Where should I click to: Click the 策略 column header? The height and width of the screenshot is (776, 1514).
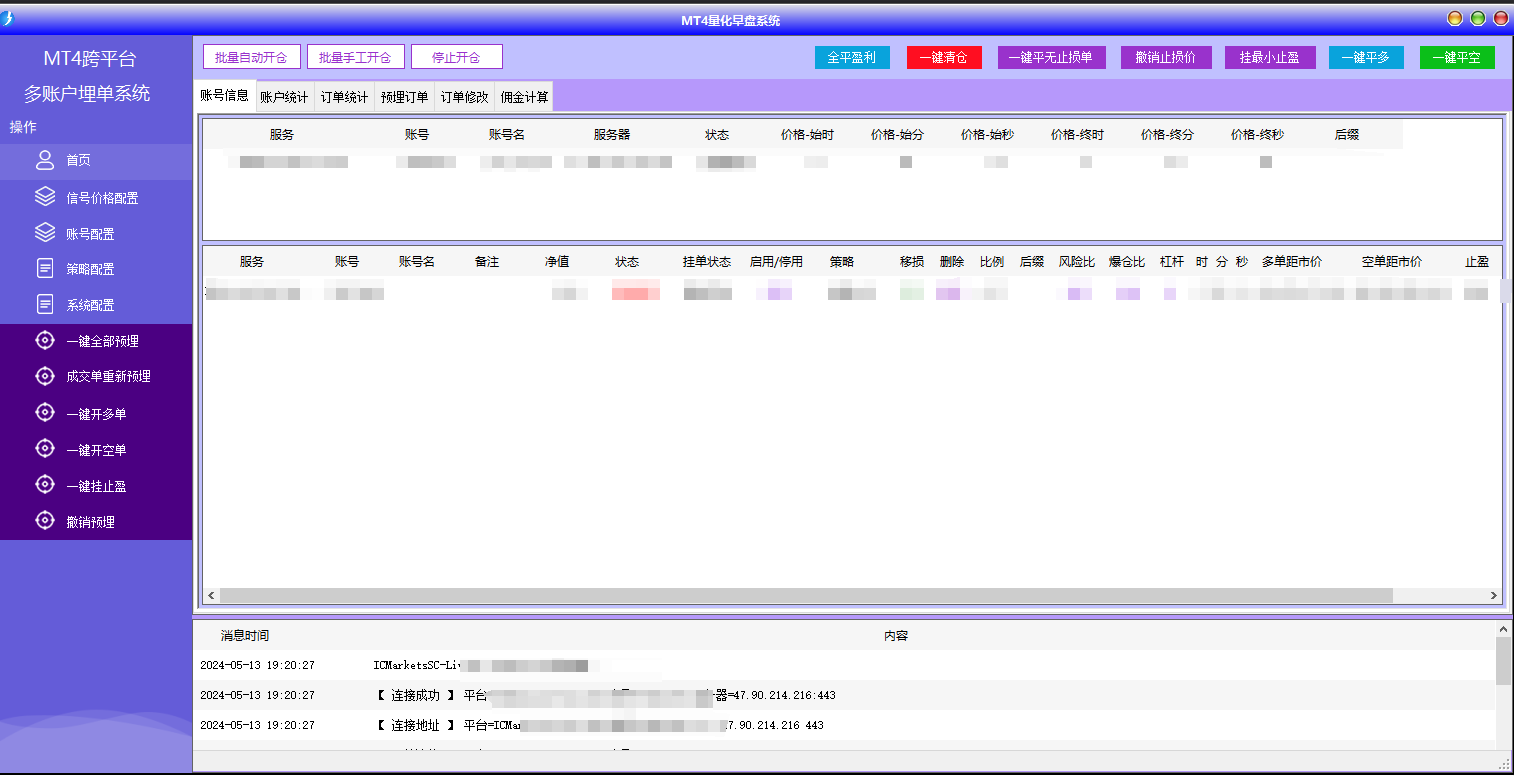pos(842,262)
